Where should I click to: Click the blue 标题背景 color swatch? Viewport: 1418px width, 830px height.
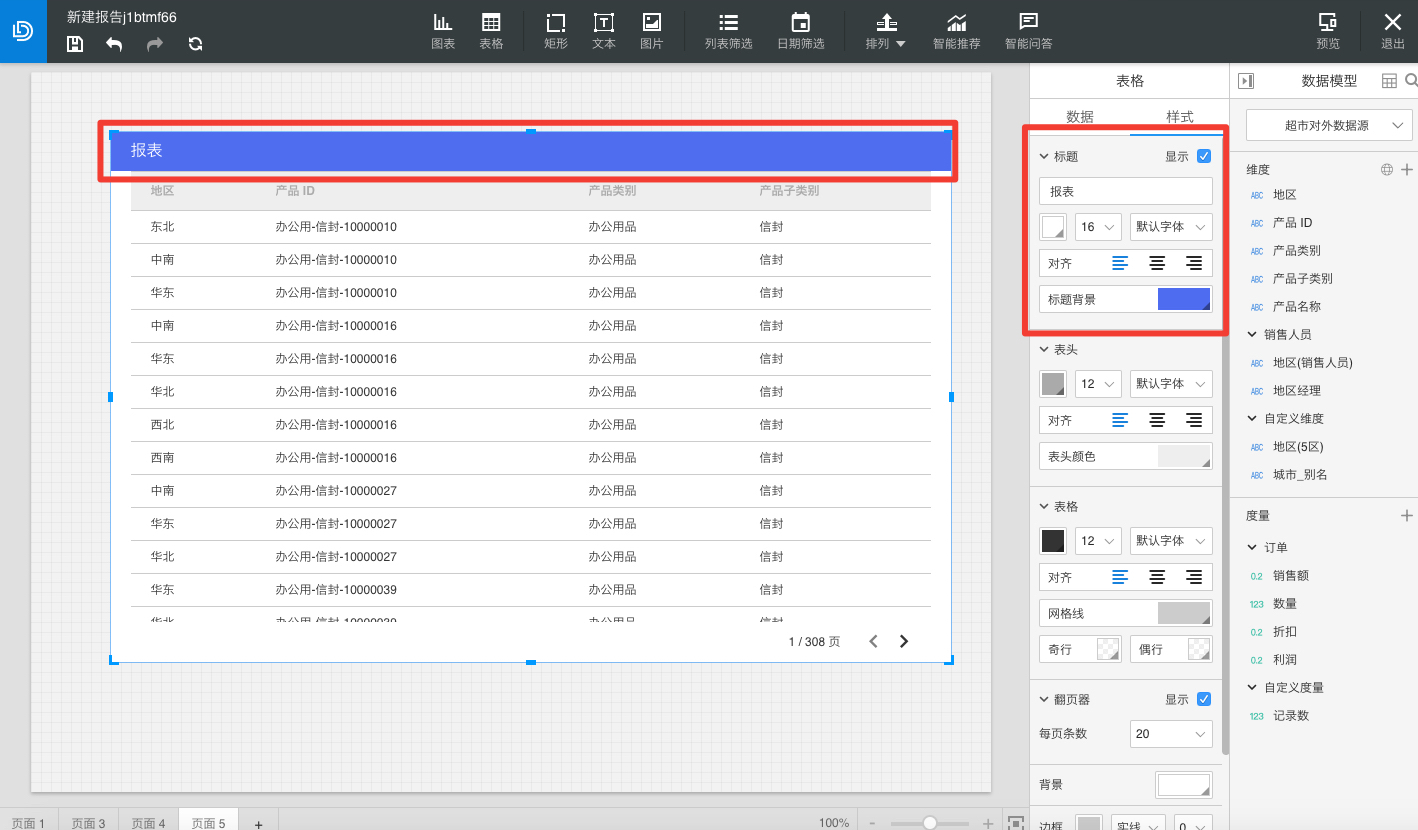tap(1184, 299)
